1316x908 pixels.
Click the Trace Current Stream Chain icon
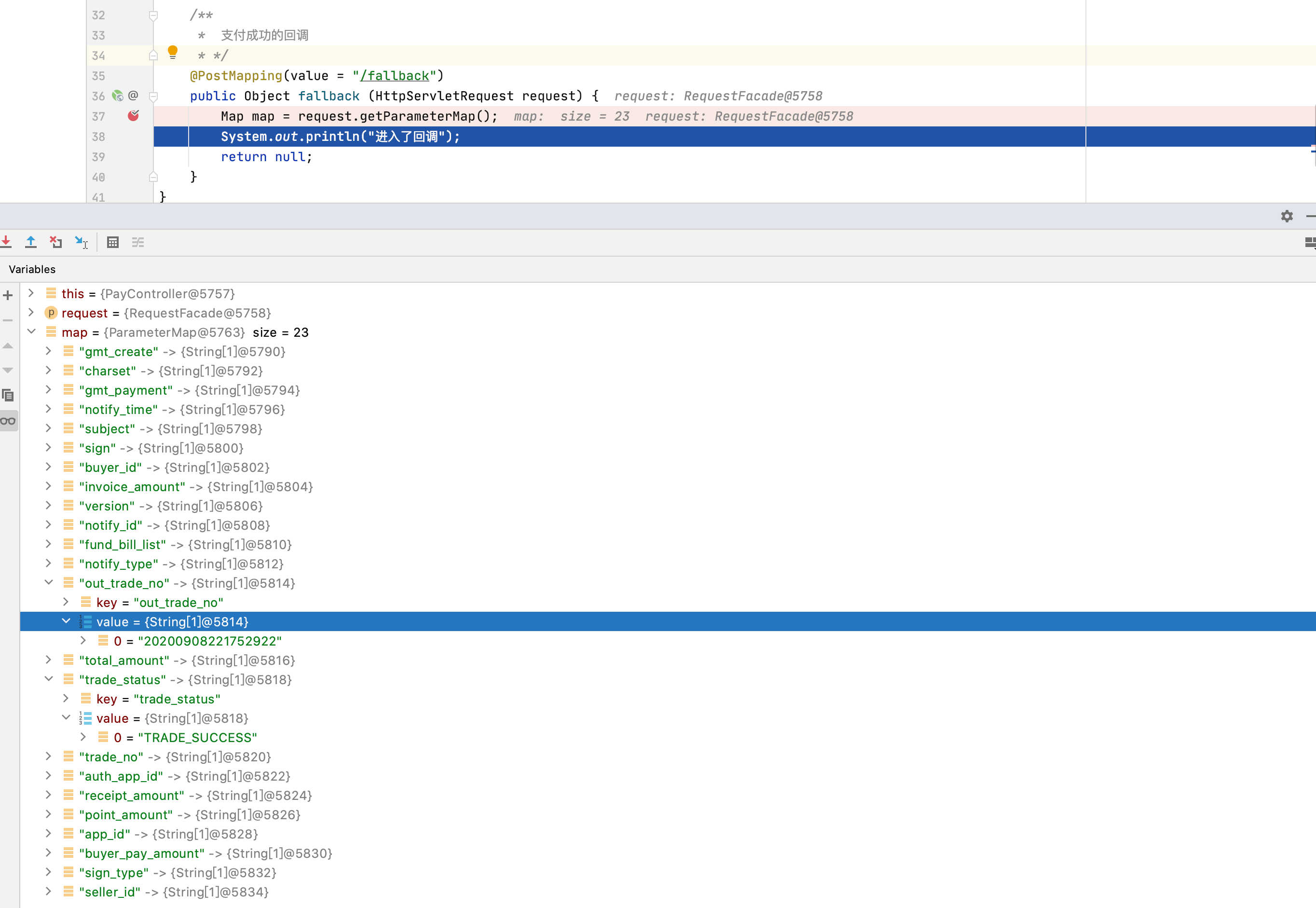tap(137, 242)
